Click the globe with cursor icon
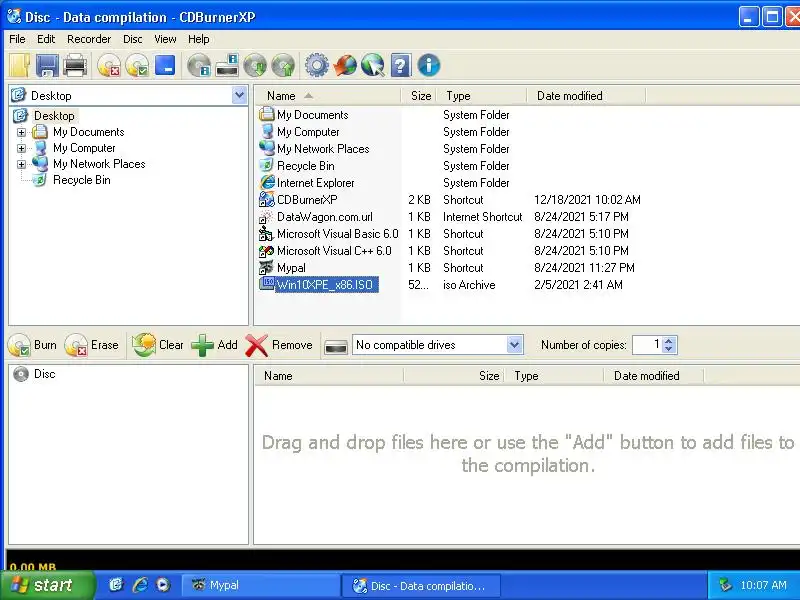Screen dimensions: 800x600 coord(373,65)
